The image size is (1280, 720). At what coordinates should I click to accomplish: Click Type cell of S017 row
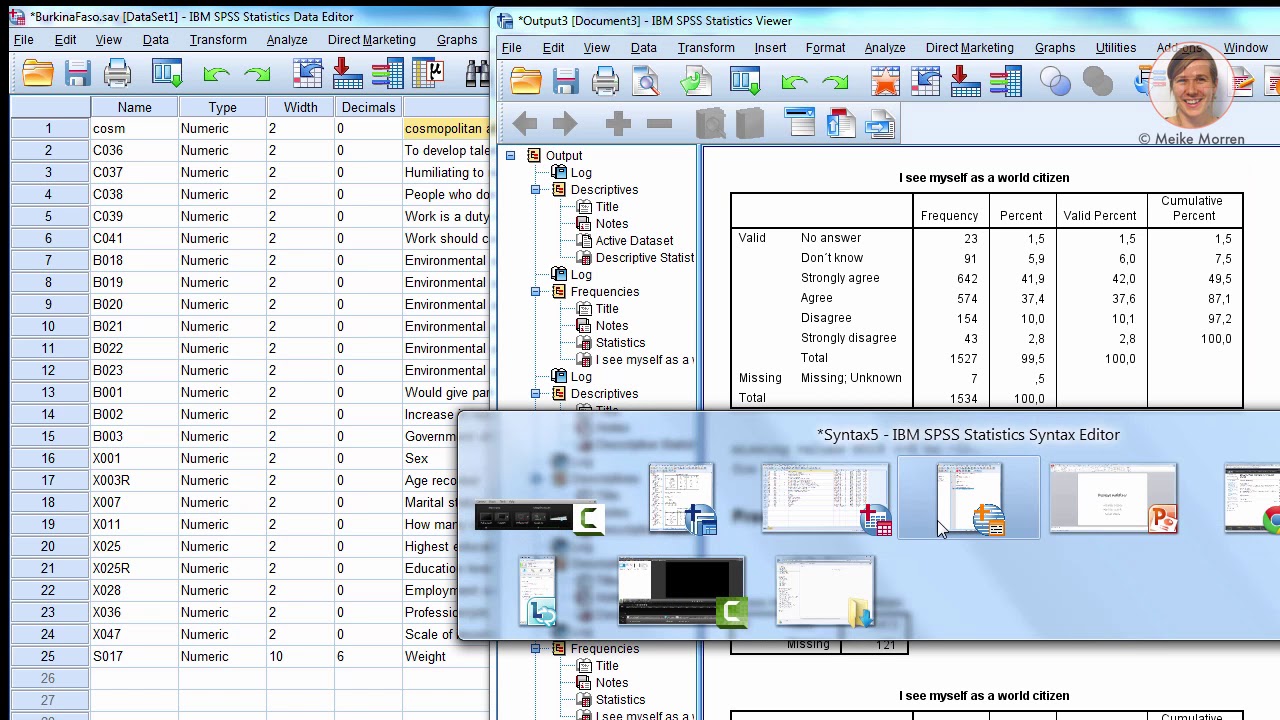pos(222,656)
